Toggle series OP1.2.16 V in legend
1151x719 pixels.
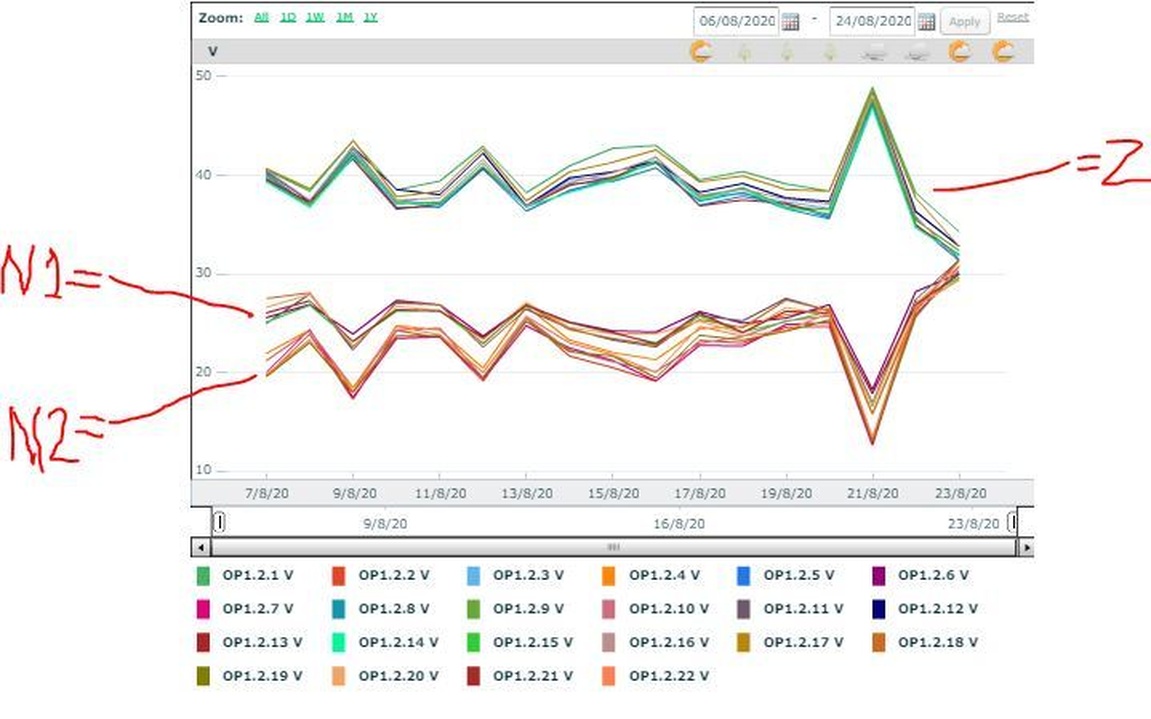point(656,643)
